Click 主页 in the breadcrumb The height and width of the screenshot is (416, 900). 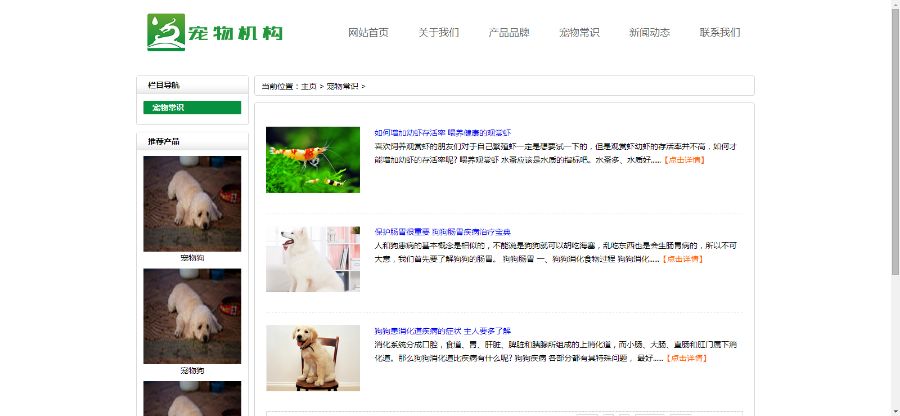[x=309, y=87]
